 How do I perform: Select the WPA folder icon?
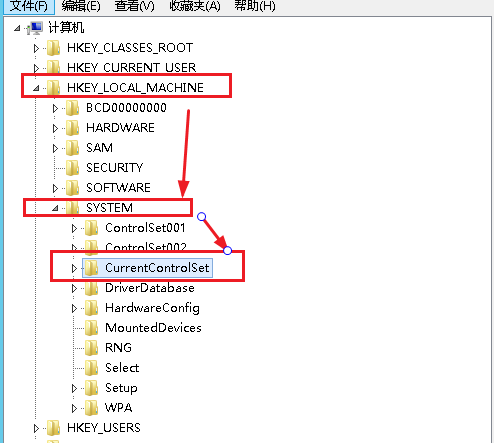click(x=91, y=408)
